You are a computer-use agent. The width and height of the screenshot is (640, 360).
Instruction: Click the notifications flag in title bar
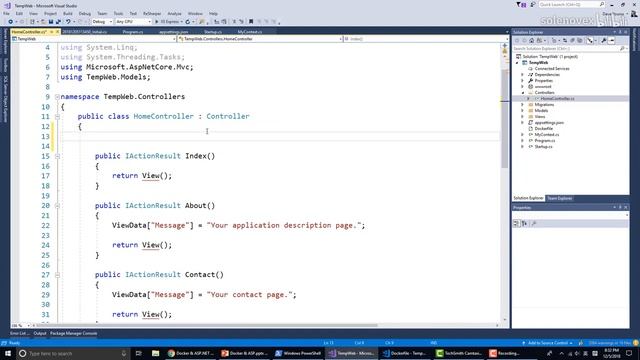pyautogui.click(x=521, y=4)
